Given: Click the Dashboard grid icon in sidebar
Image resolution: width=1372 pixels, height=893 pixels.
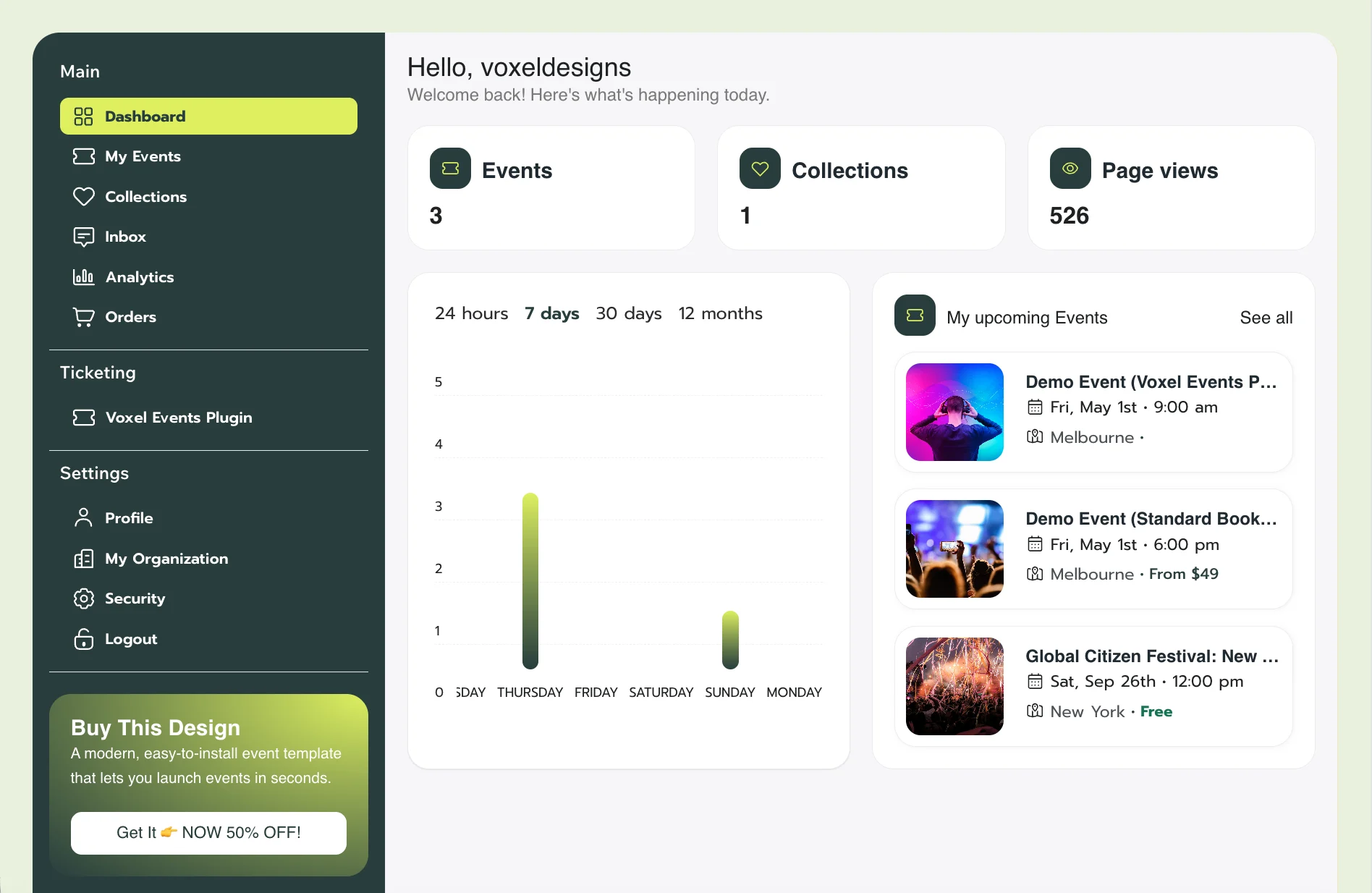Looking at the screenshot, I should [x=83, y=117].
